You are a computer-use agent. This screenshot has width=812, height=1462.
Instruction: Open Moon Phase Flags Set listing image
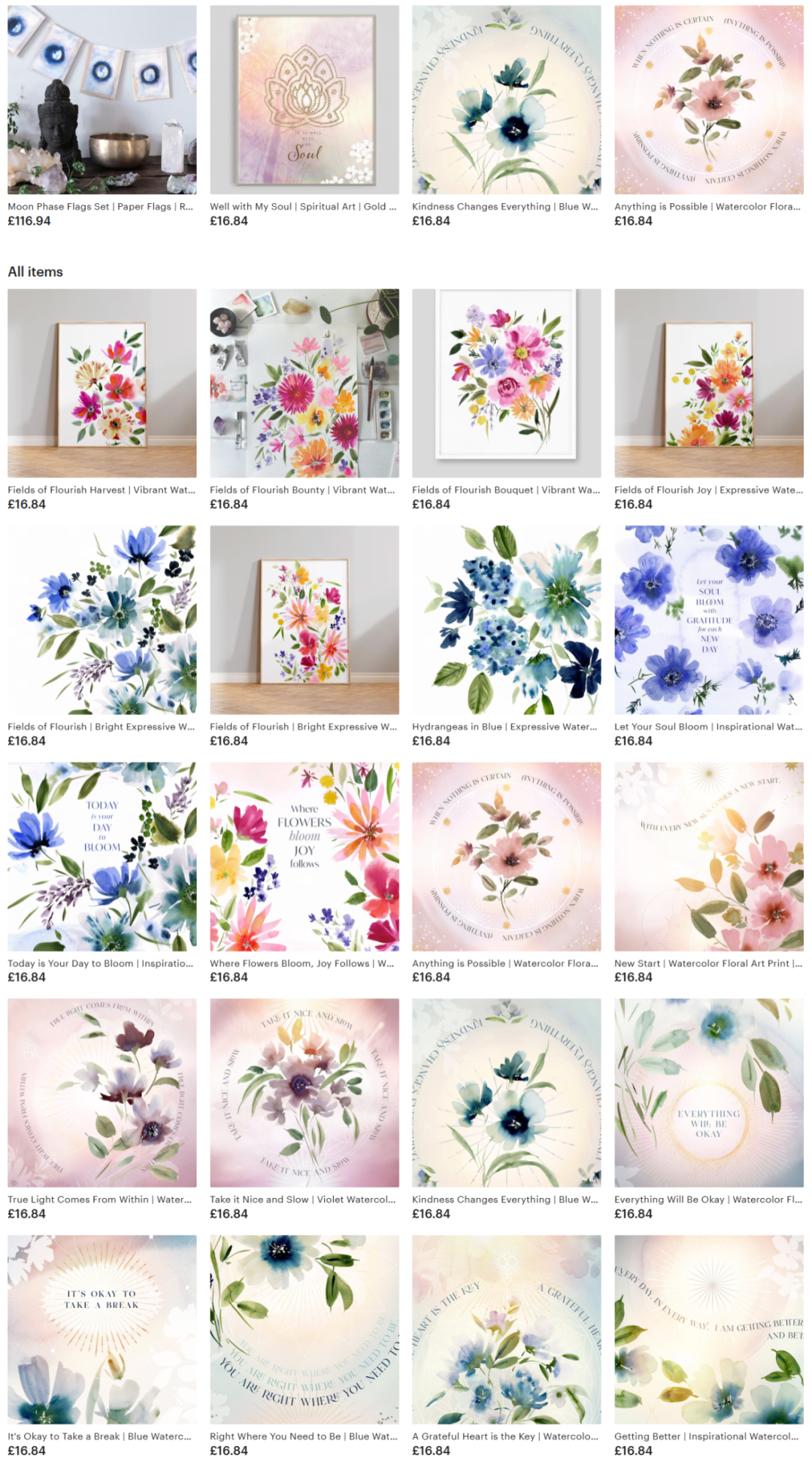tap(102, 100)
